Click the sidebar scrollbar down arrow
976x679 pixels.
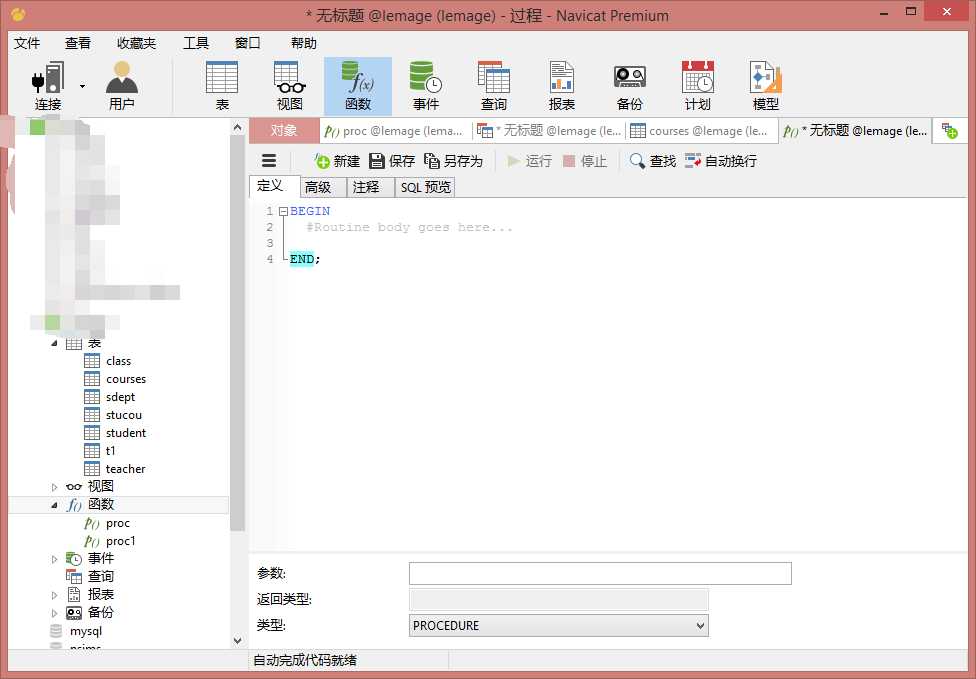click(x=237, y=640)
